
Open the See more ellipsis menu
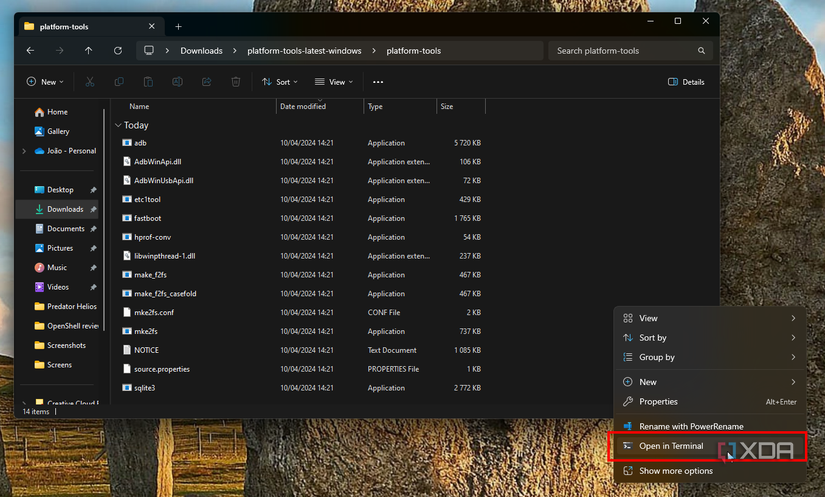click(378, 82)
